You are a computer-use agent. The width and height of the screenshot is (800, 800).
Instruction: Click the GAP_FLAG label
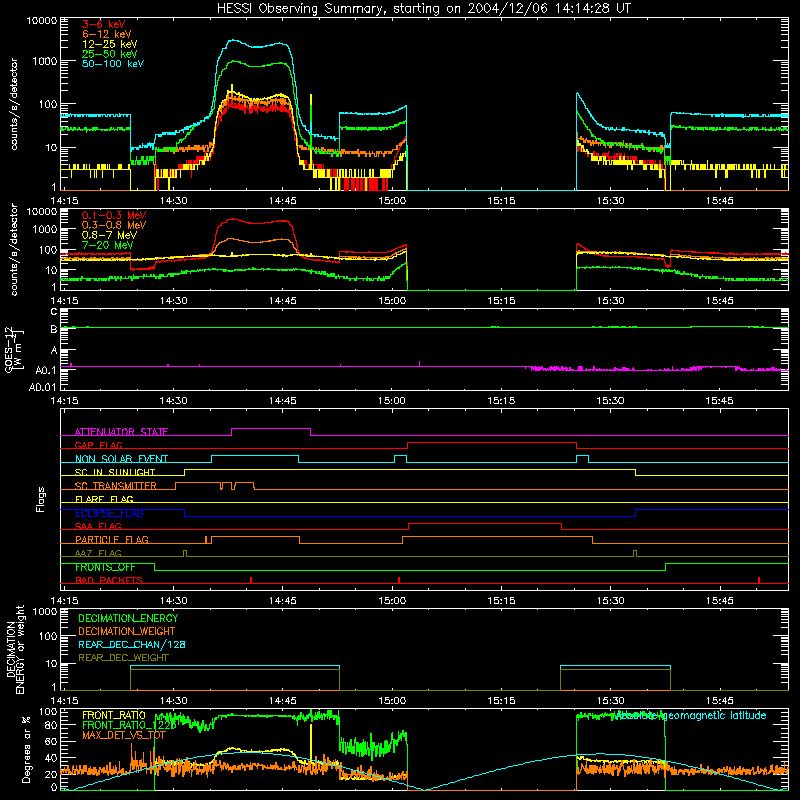click(98, 445)
